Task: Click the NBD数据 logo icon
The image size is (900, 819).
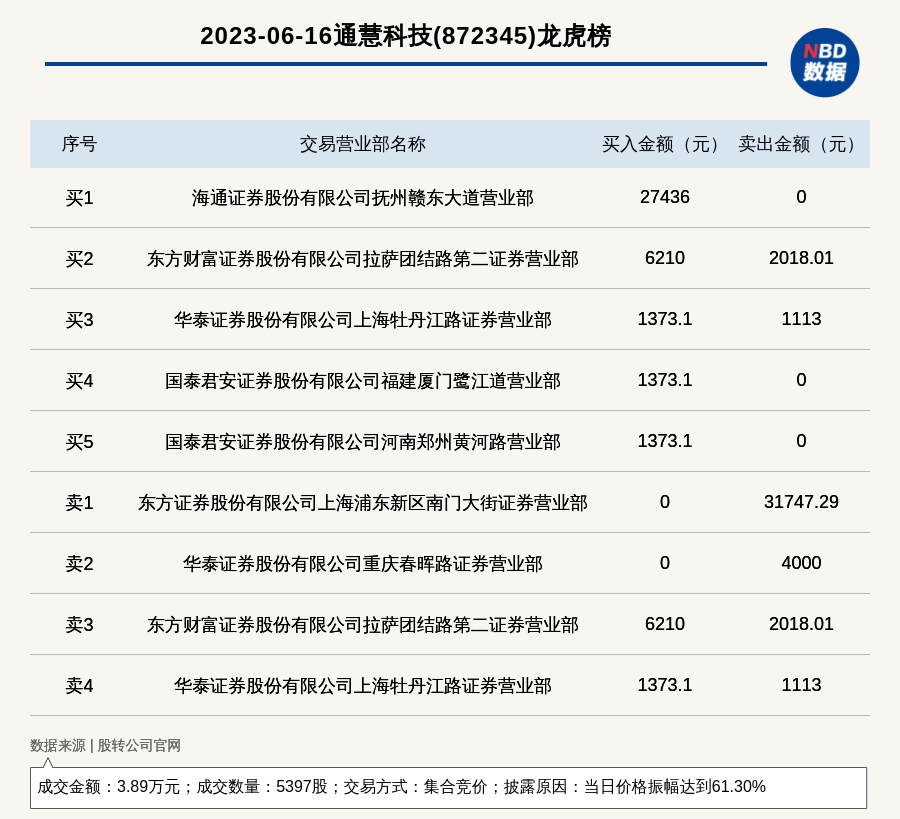Action: [824, 63]
